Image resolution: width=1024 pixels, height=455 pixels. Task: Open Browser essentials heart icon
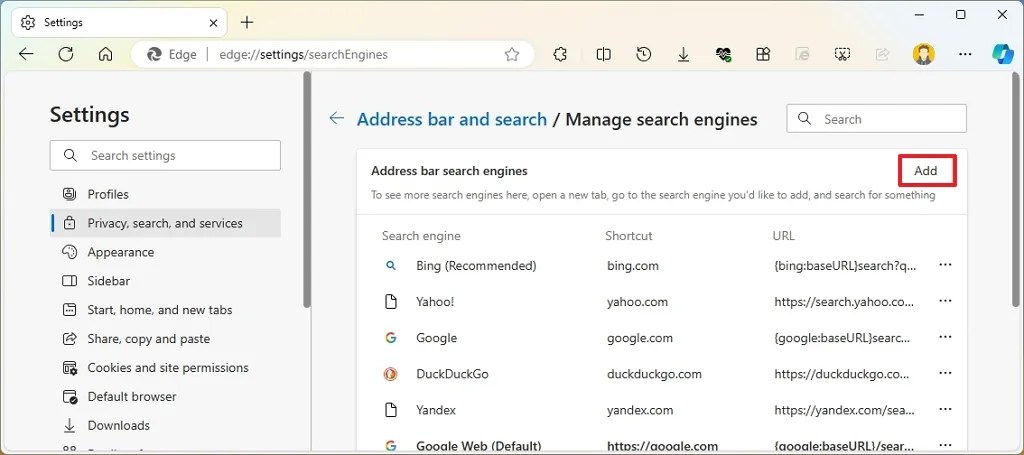click(723, 55)
